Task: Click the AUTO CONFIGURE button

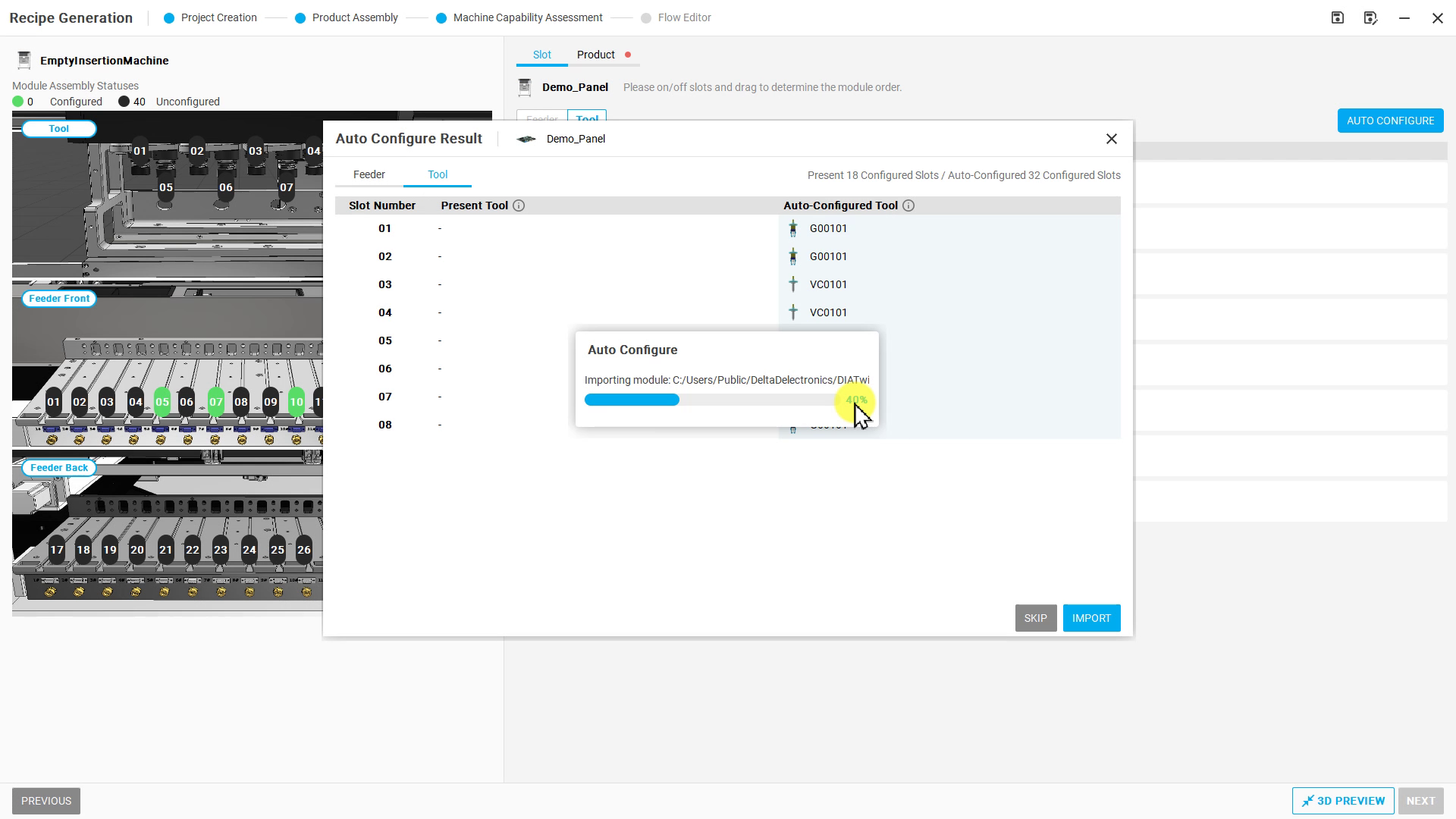Action: [x=1390, y=121]
